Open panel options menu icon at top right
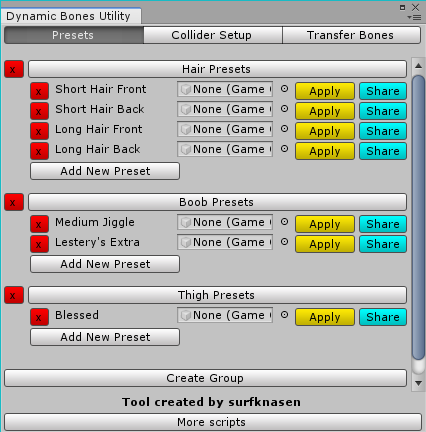This screenshot has height=432, width=426. point(415,17)
